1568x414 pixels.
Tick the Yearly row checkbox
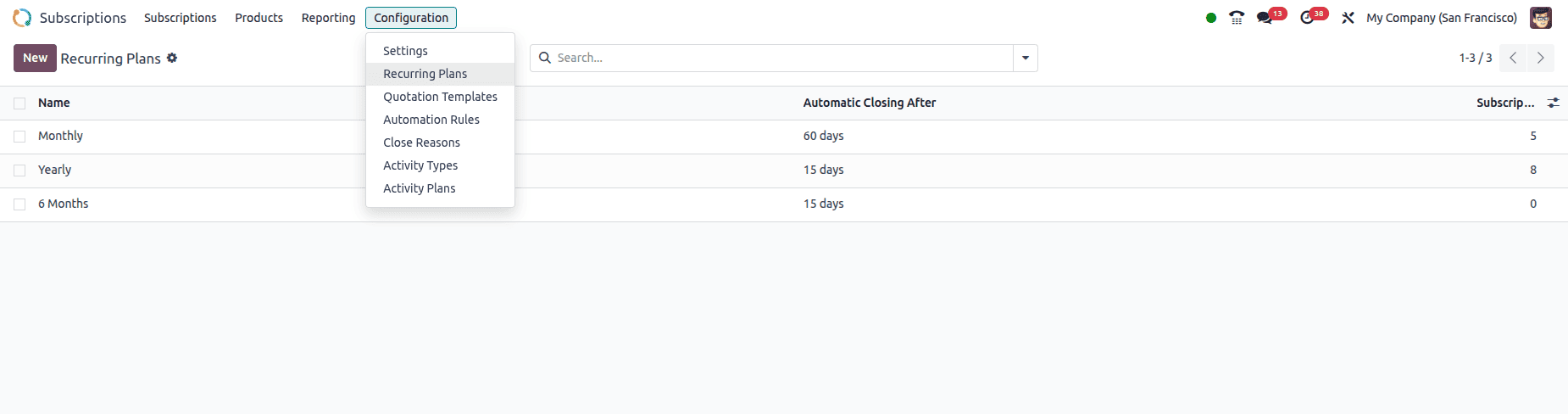[x=19, y=171]
